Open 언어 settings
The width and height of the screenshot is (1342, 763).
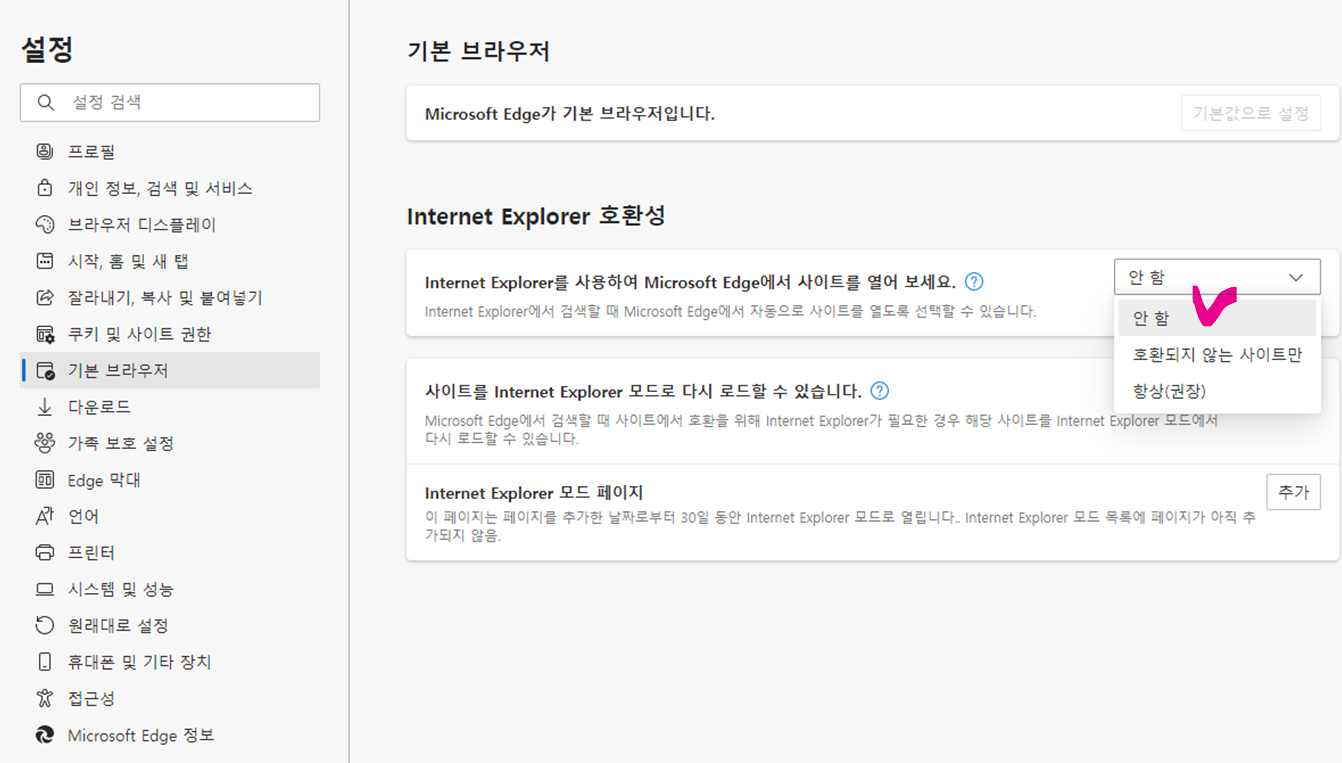170,516
